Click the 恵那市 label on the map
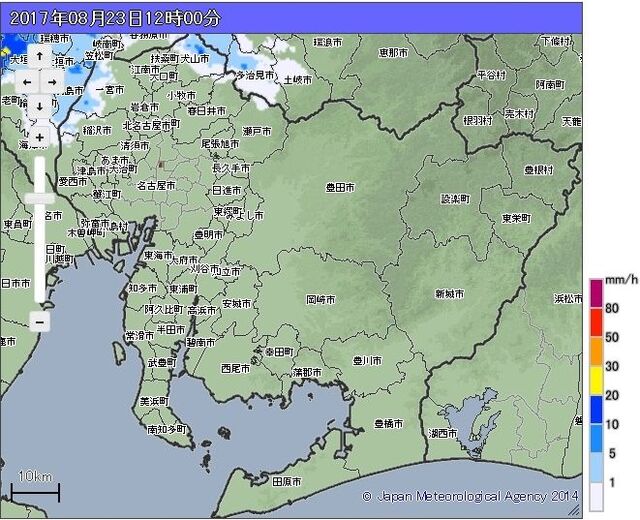The height and width of the screenshot is (520, 640). [393, 52]
